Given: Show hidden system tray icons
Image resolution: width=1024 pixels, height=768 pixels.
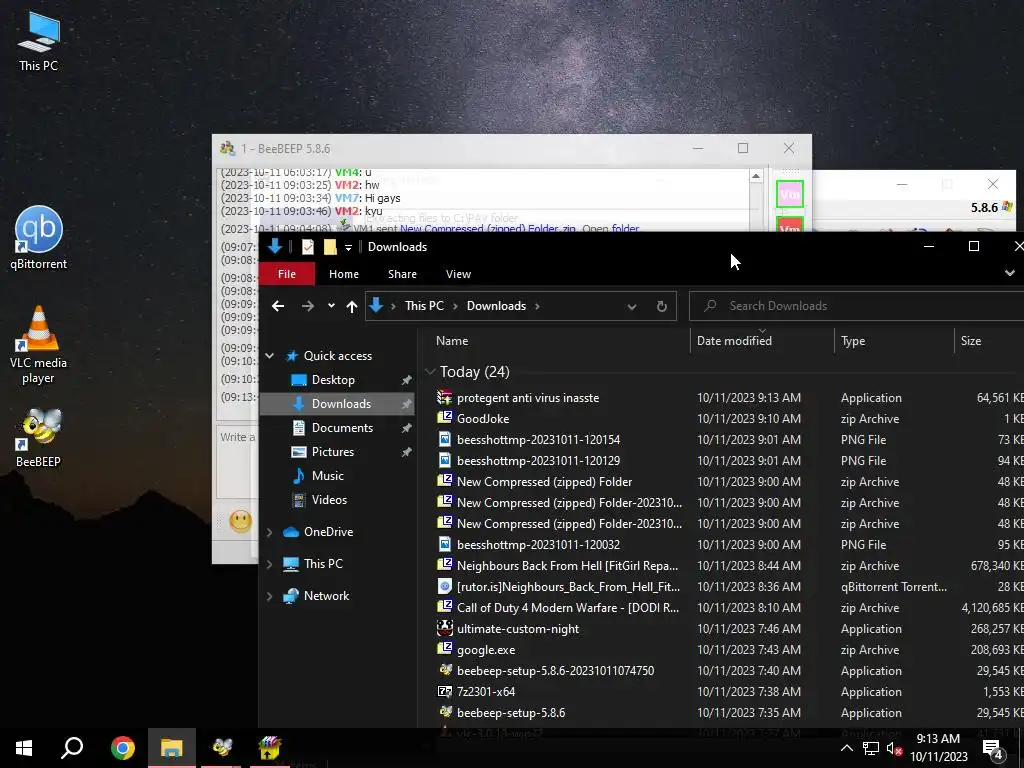Looking at the screenshot, I should [x=846, y=749].
